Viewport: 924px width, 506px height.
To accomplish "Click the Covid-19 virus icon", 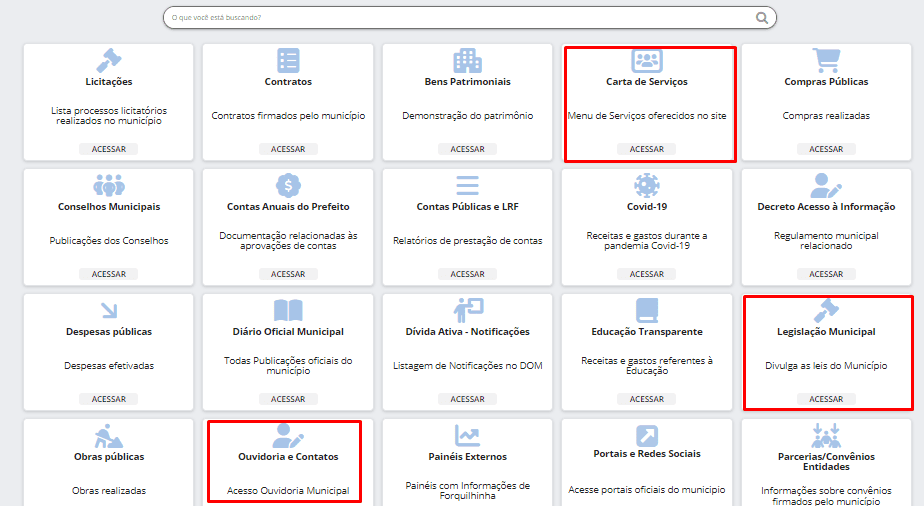I will pos(647,185).
